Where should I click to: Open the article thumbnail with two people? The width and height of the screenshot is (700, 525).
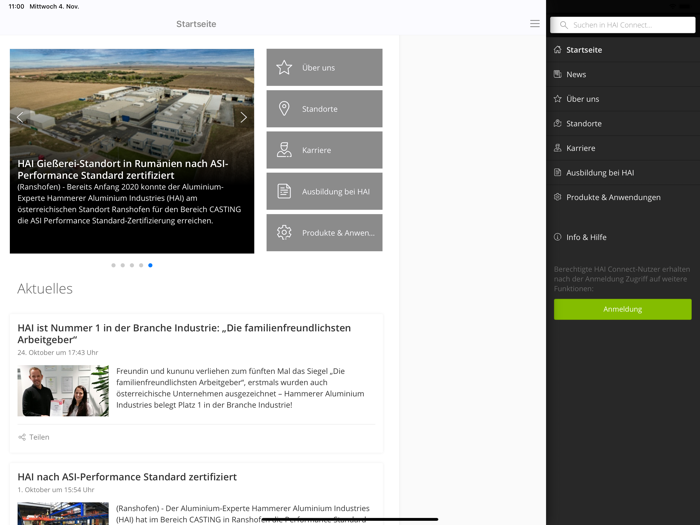click(x=63, y=390)
